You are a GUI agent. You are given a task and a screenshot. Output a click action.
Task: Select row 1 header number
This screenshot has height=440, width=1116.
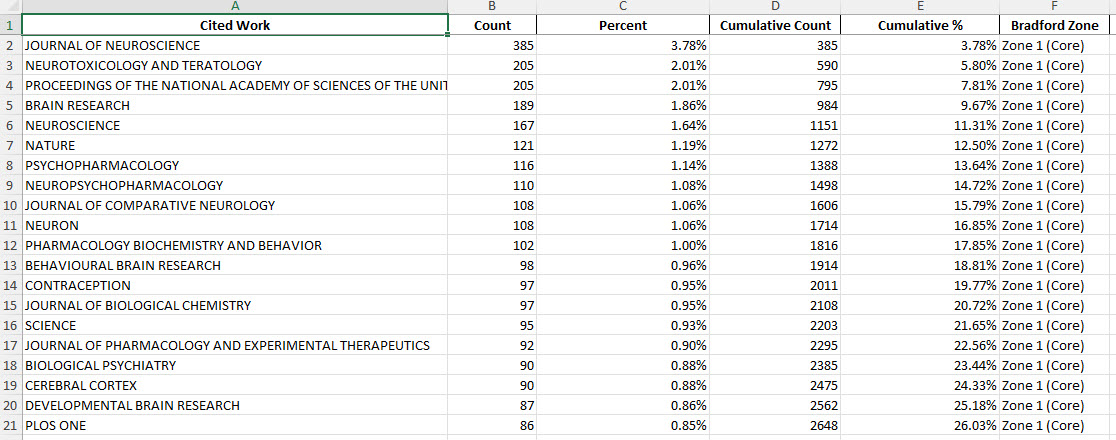tap(11, 26)
